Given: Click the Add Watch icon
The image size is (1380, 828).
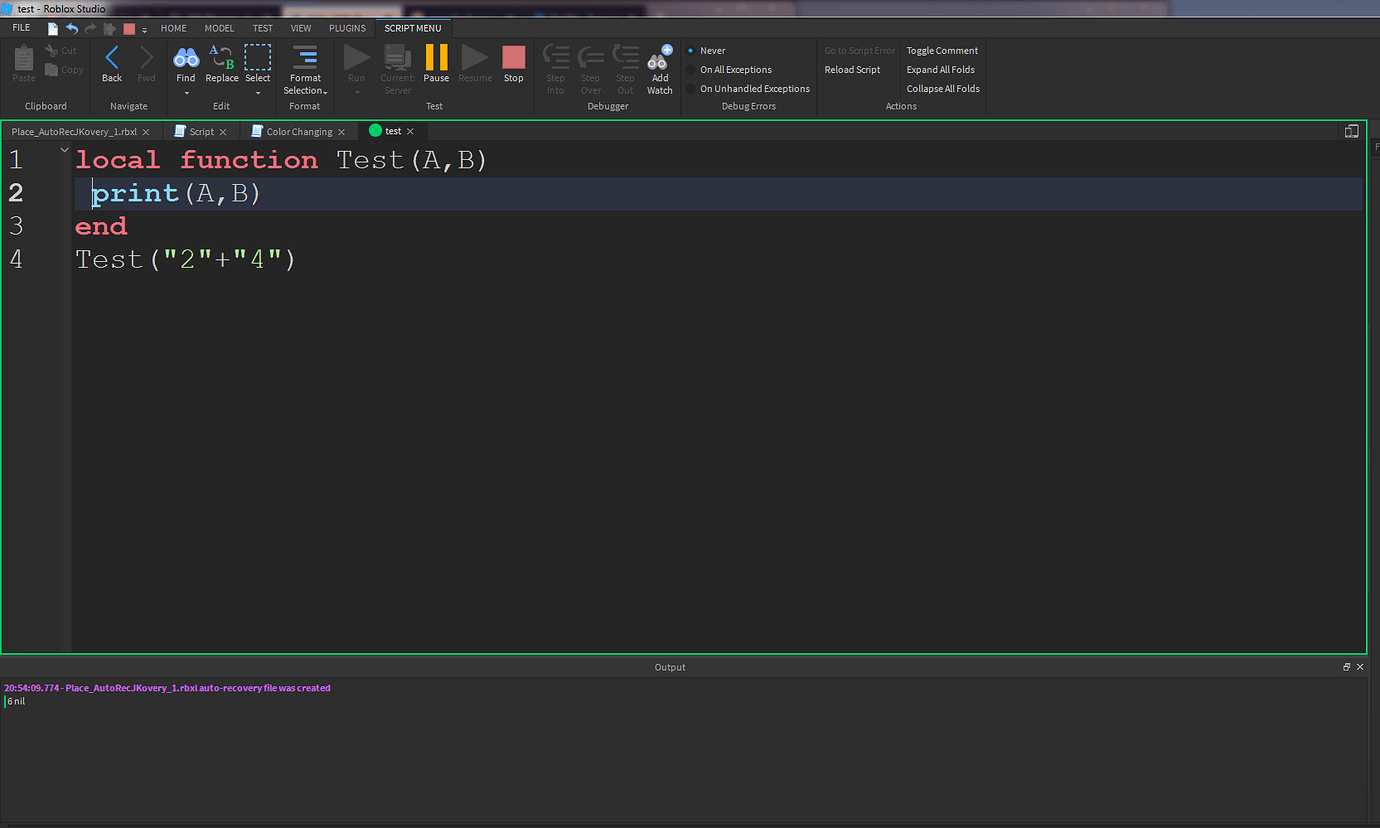Looking at the screenshot, I should (660, 57).
